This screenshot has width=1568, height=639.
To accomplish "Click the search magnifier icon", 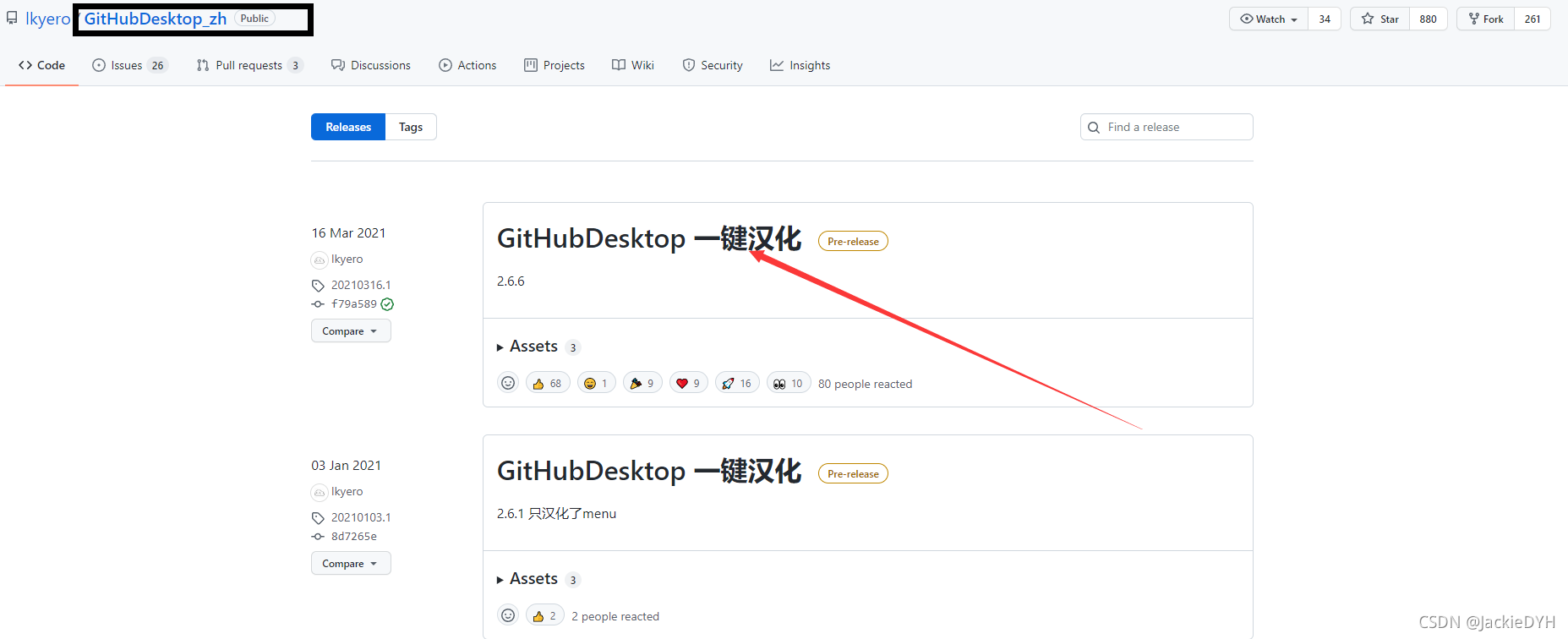I will (1094, 128).
